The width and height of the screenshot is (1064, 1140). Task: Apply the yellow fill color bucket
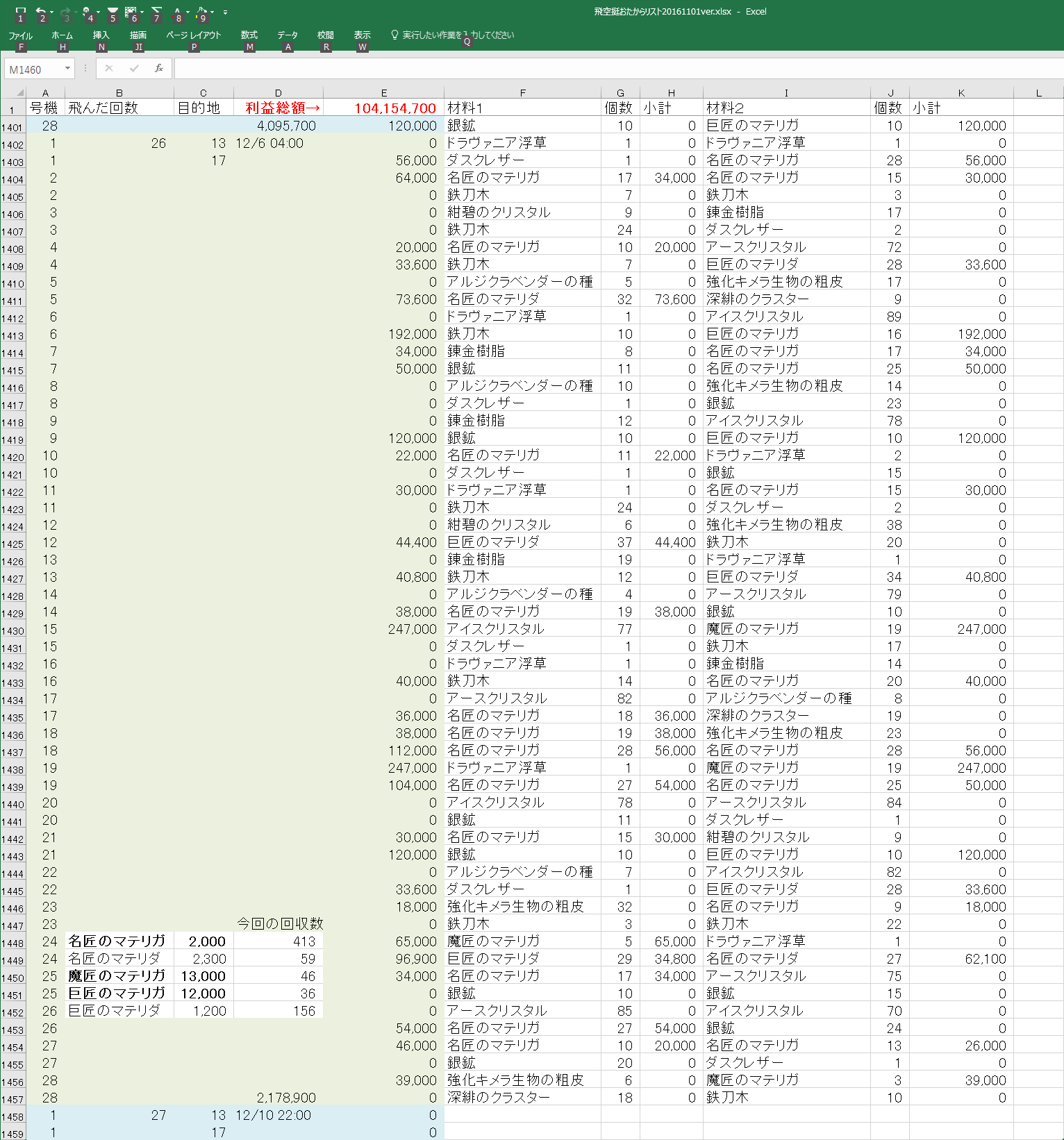click(x=201, y=12)
